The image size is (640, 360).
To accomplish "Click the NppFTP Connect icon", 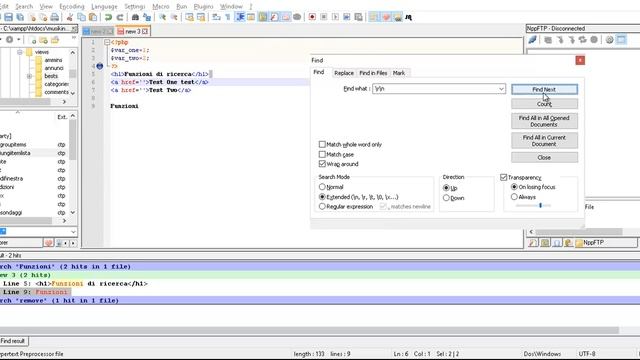I will coord(533,40).
